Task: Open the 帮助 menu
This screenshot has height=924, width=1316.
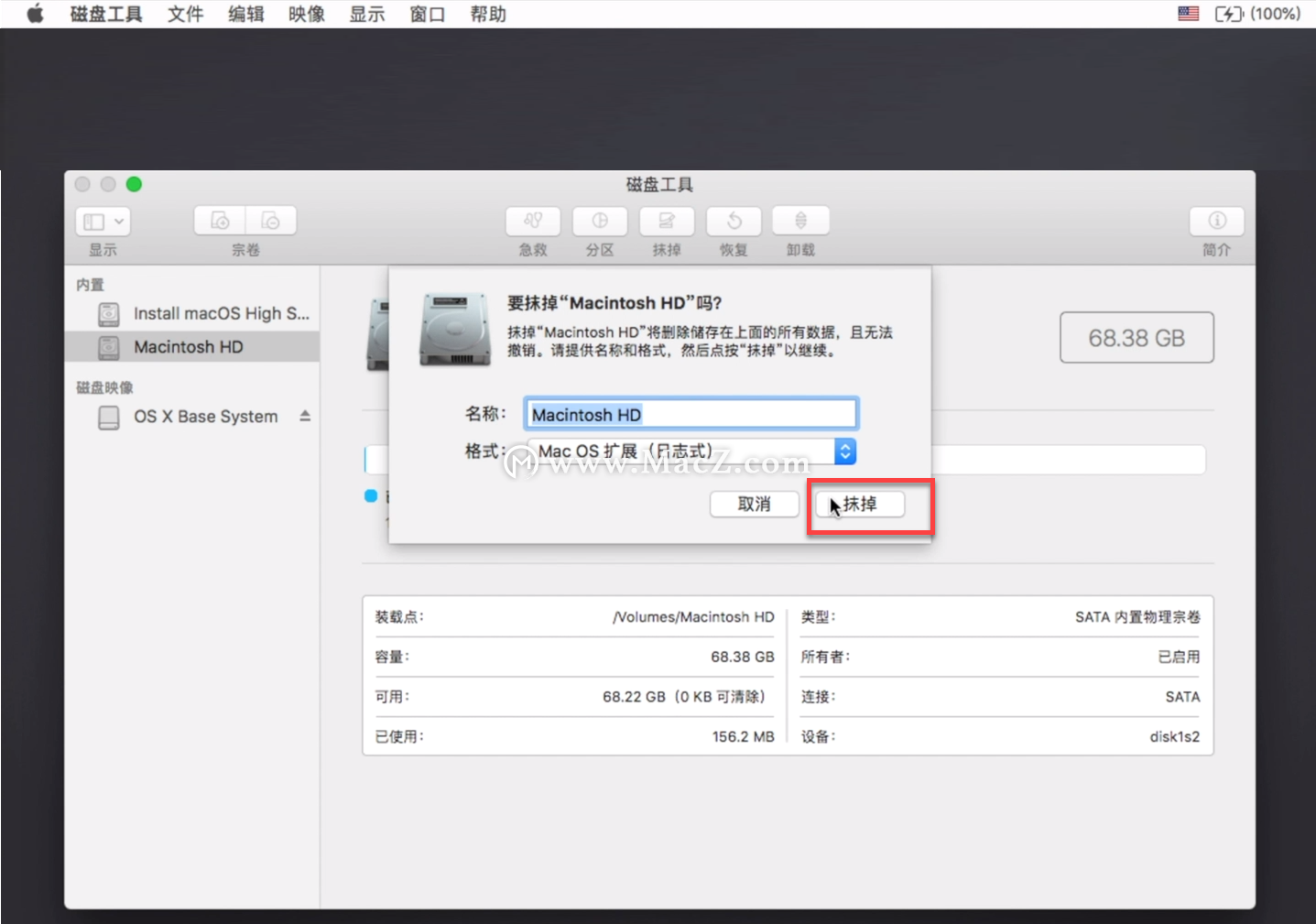Action: coord(487,14)
